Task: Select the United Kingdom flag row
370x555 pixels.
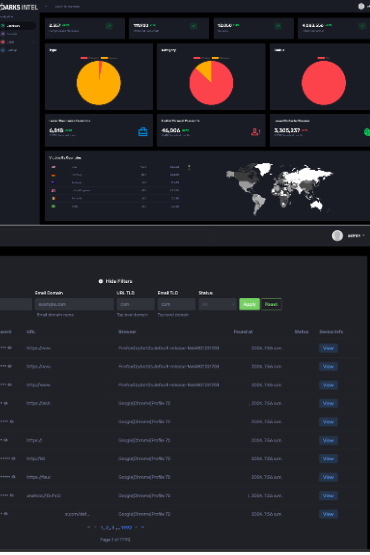Action: [x=115, y=190]
